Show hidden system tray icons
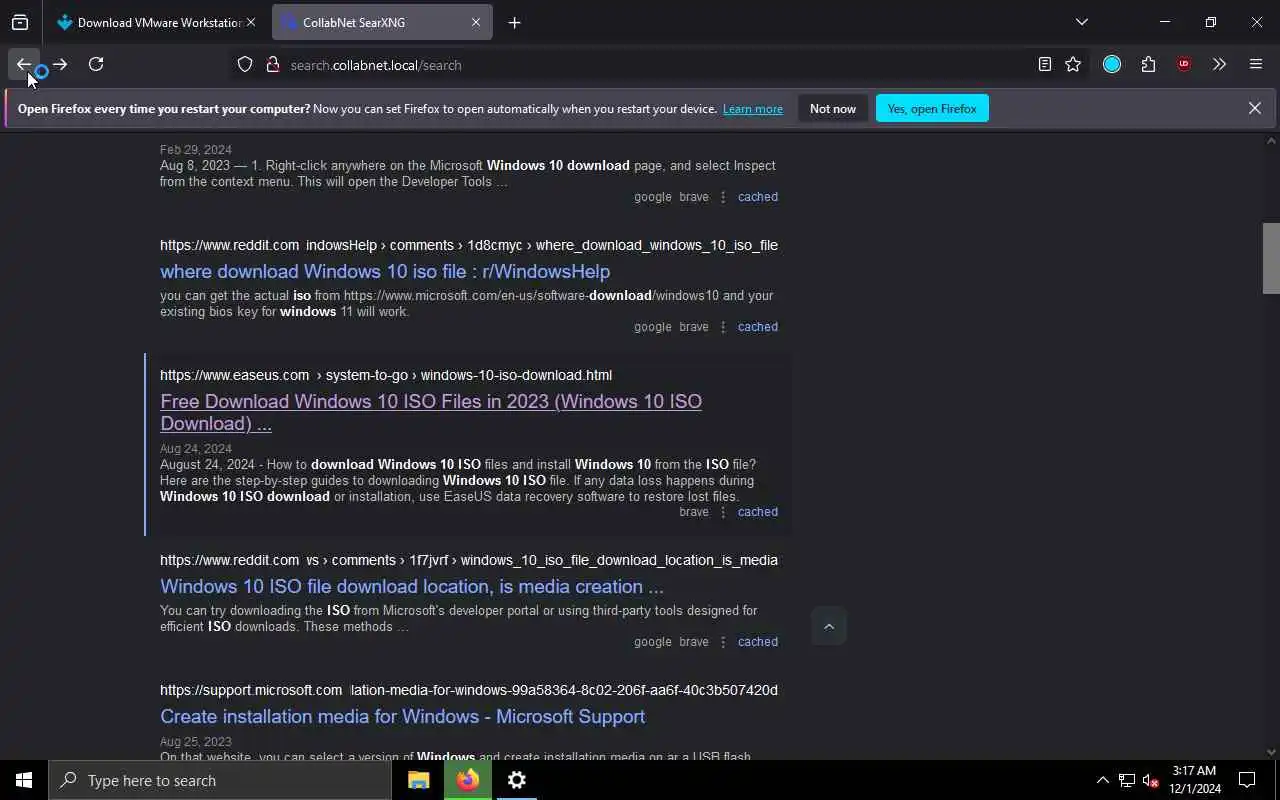 click(1103, 780)
